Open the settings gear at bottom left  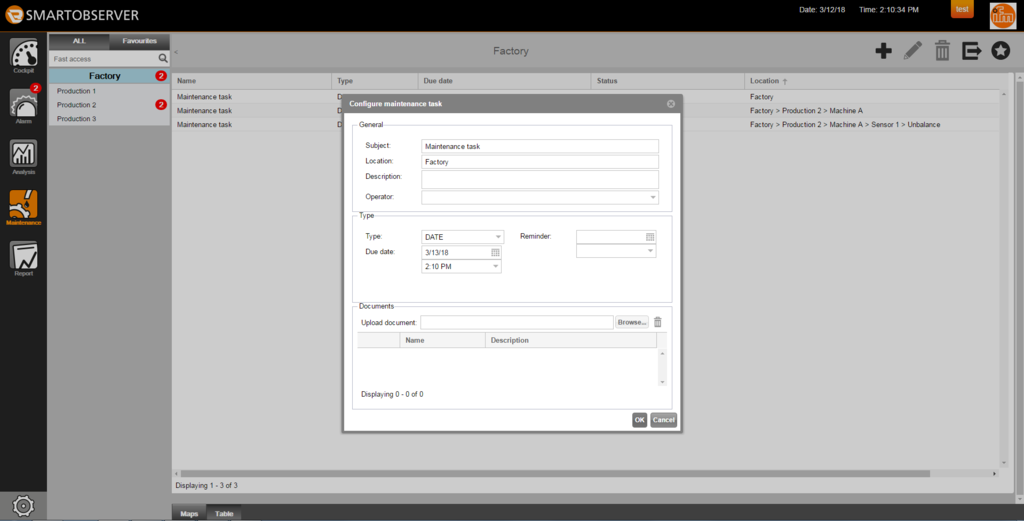pyautogui.click(x=23, y=505)
